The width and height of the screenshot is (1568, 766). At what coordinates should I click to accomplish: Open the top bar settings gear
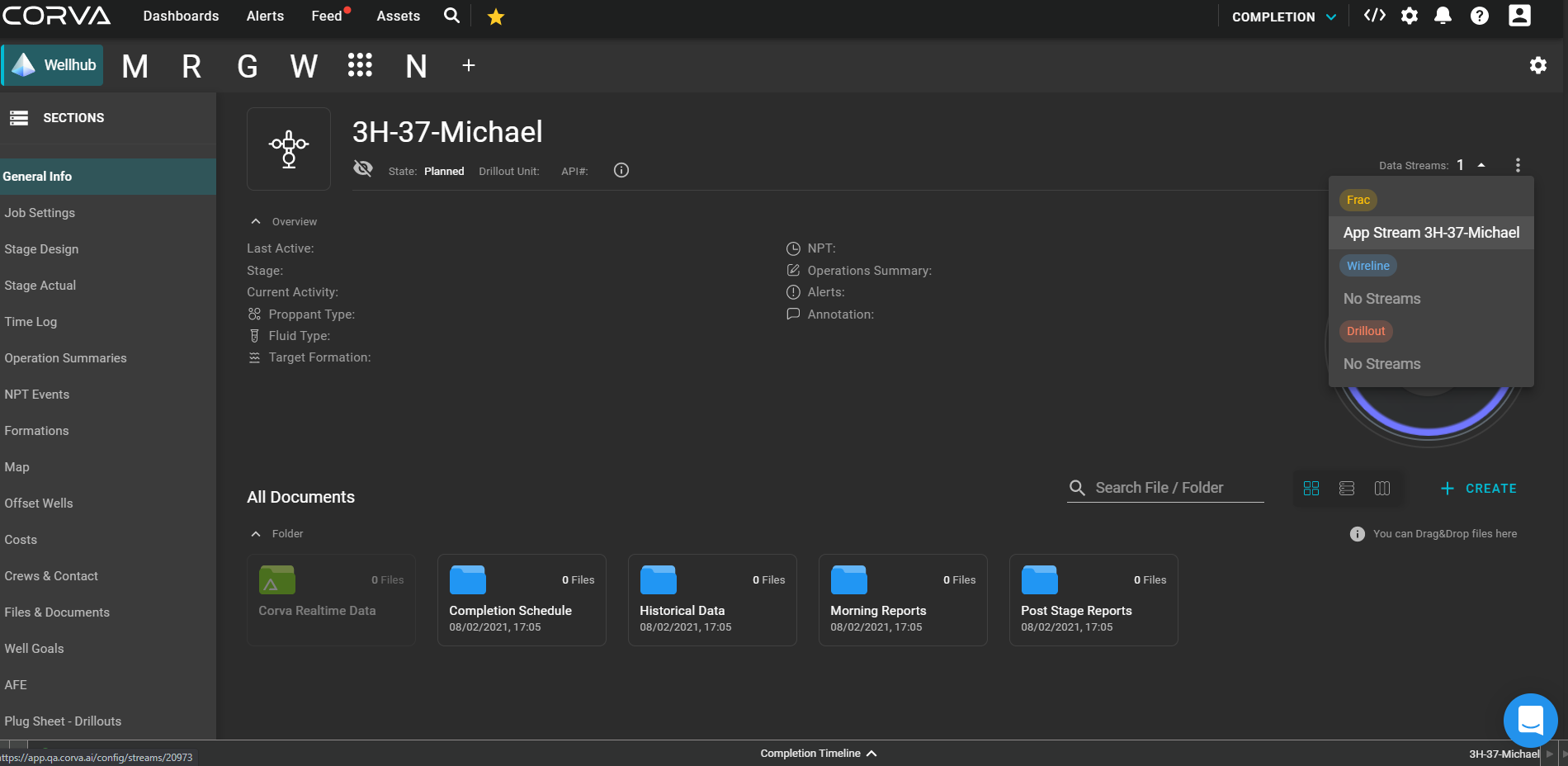click(1410, 16)
